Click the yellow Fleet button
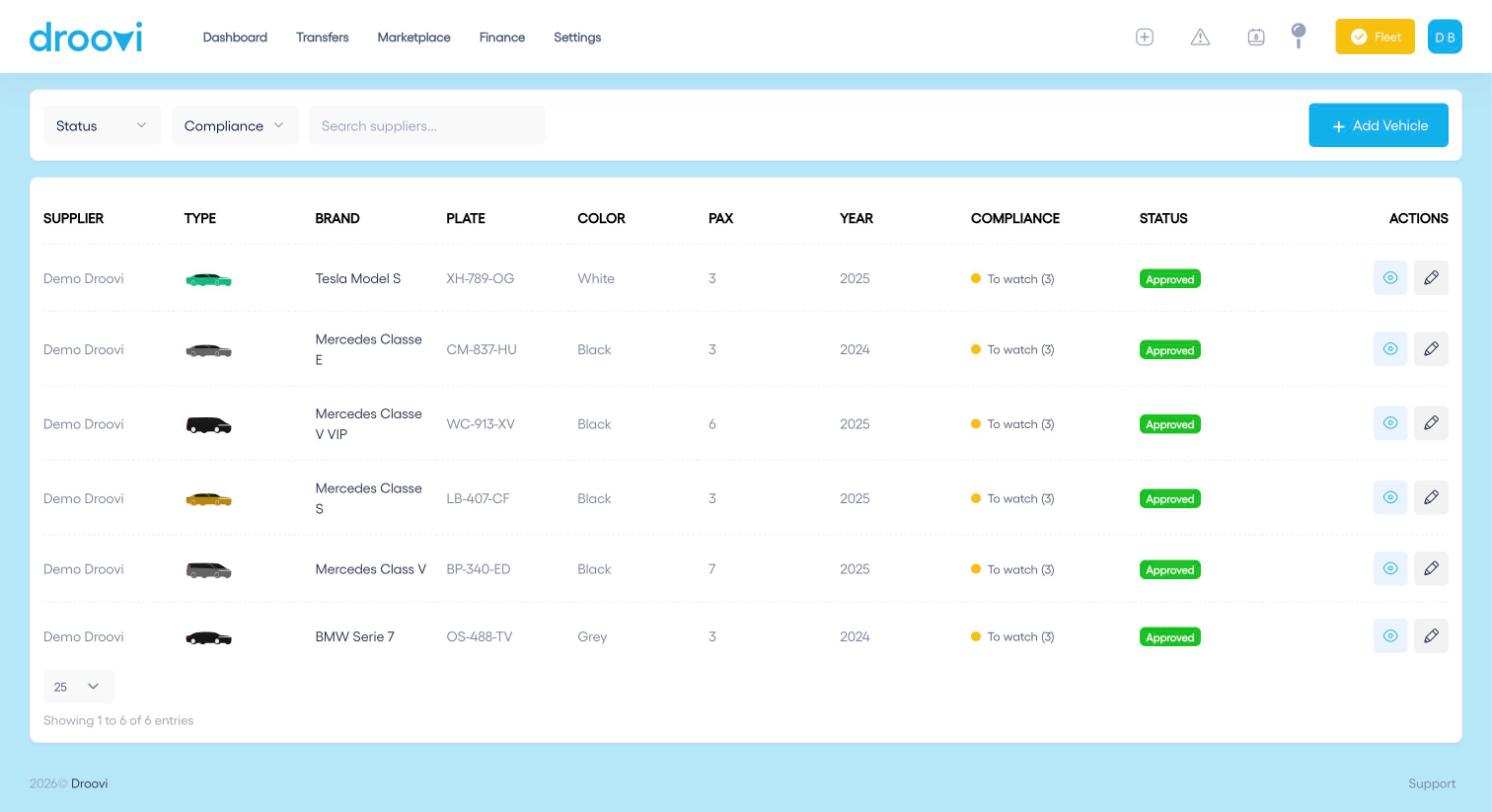The width and height of the screenshot is (1492, 812). click(1375, 37)
